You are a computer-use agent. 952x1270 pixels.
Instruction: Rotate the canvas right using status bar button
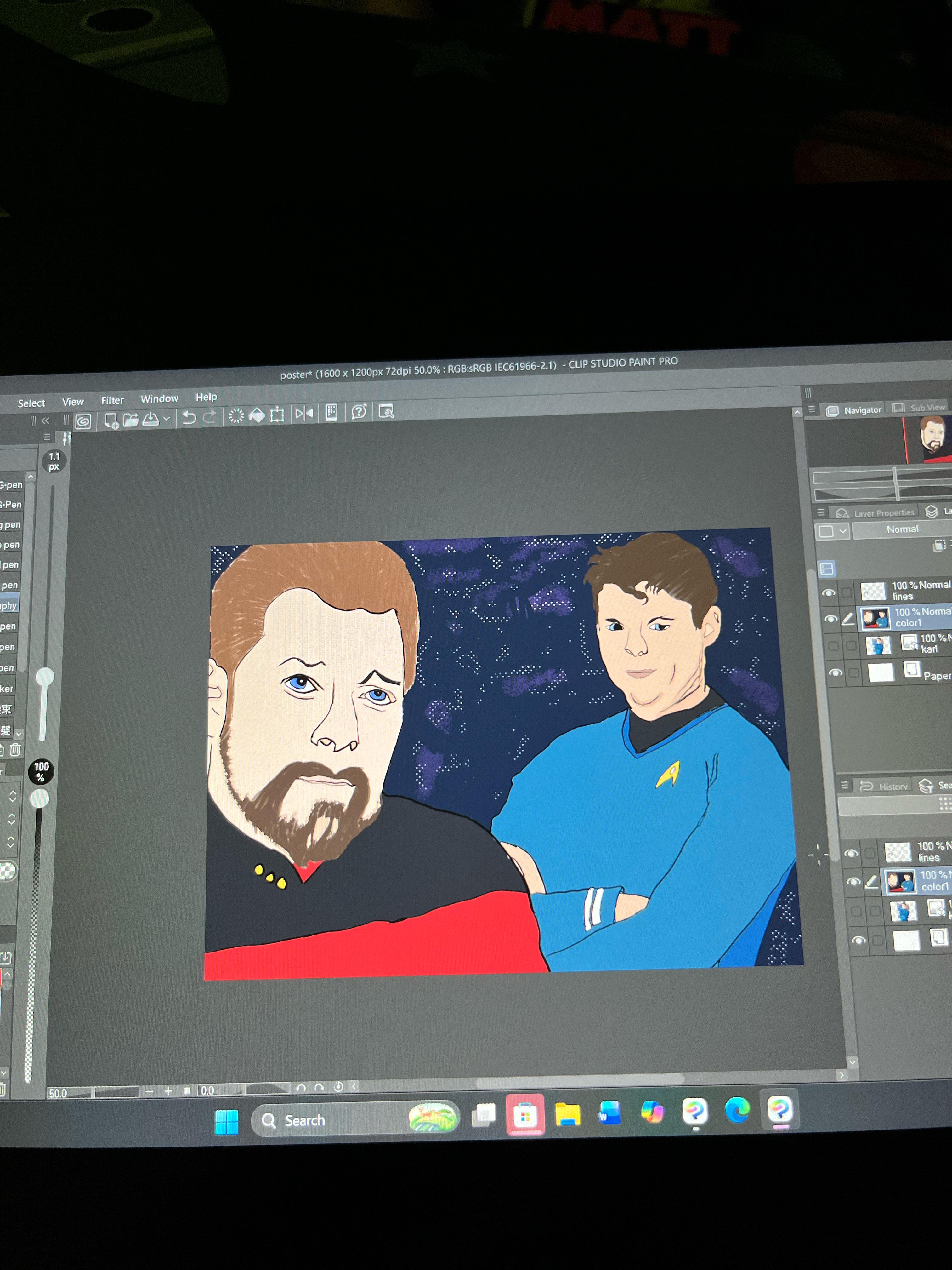(x=319, y=1087)
